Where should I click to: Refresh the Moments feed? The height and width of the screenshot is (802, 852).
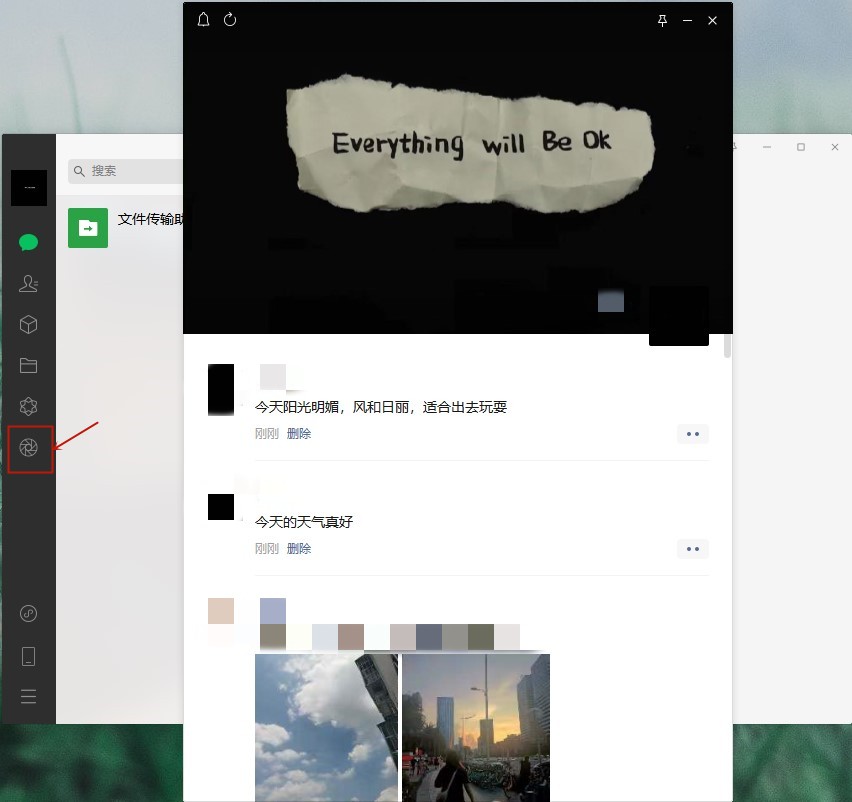(230, 20)
